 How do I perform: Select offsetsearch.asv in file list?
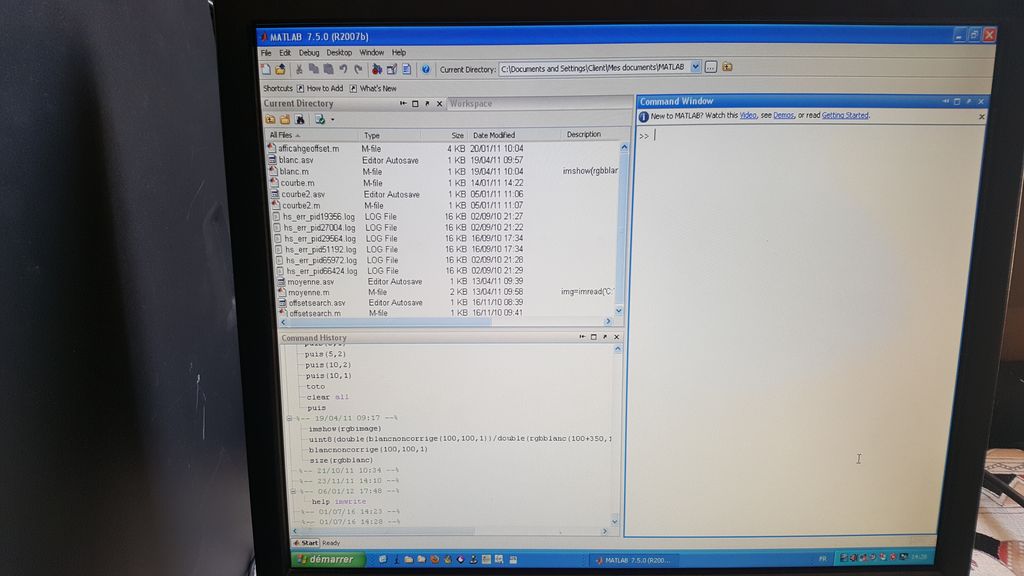(x=317, y=303)
